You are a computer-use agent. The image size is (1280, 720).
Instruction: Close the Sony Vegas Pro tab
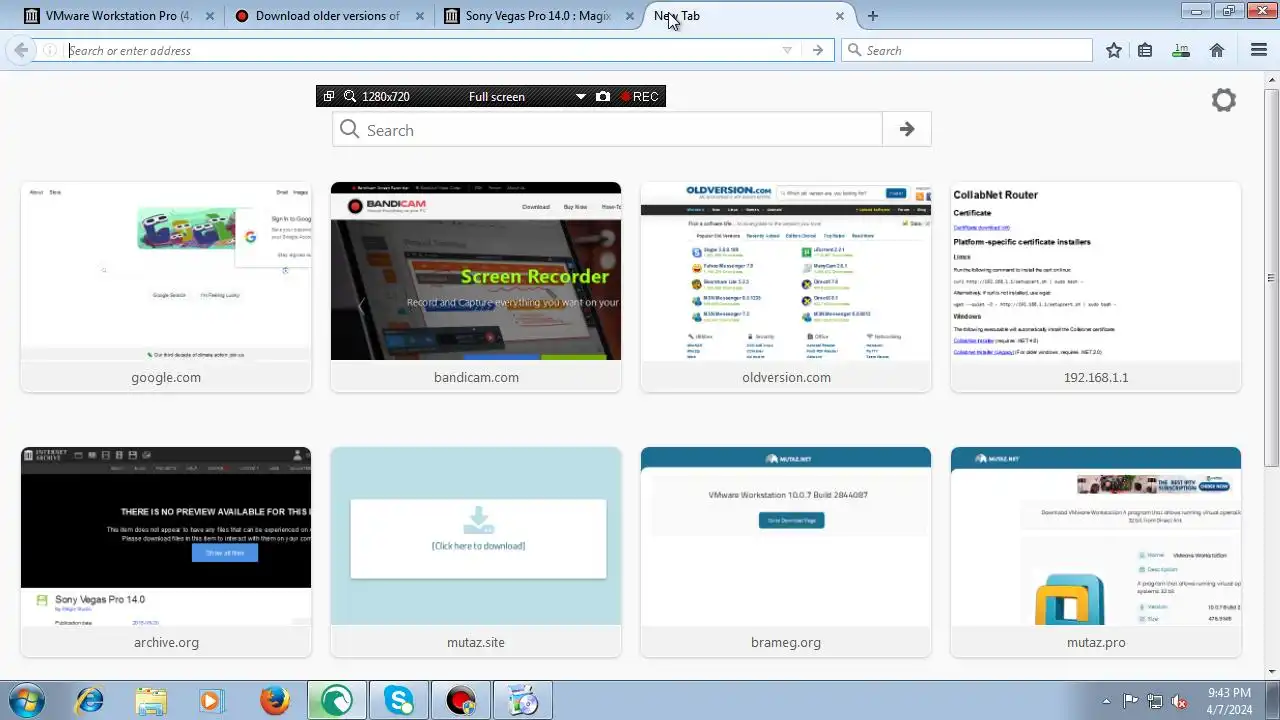(x=630, y=16)
